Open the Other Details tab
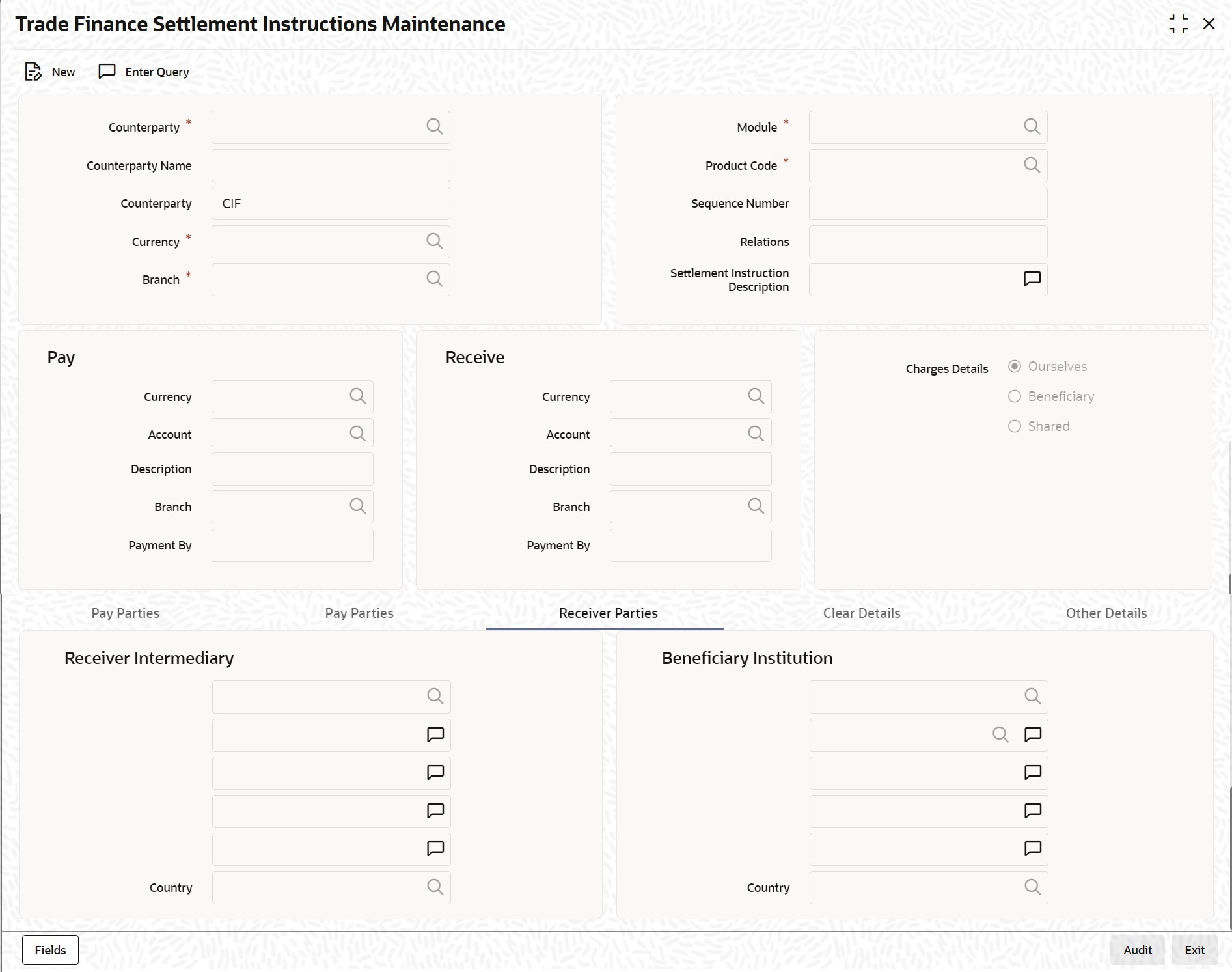 [1106, 613]
